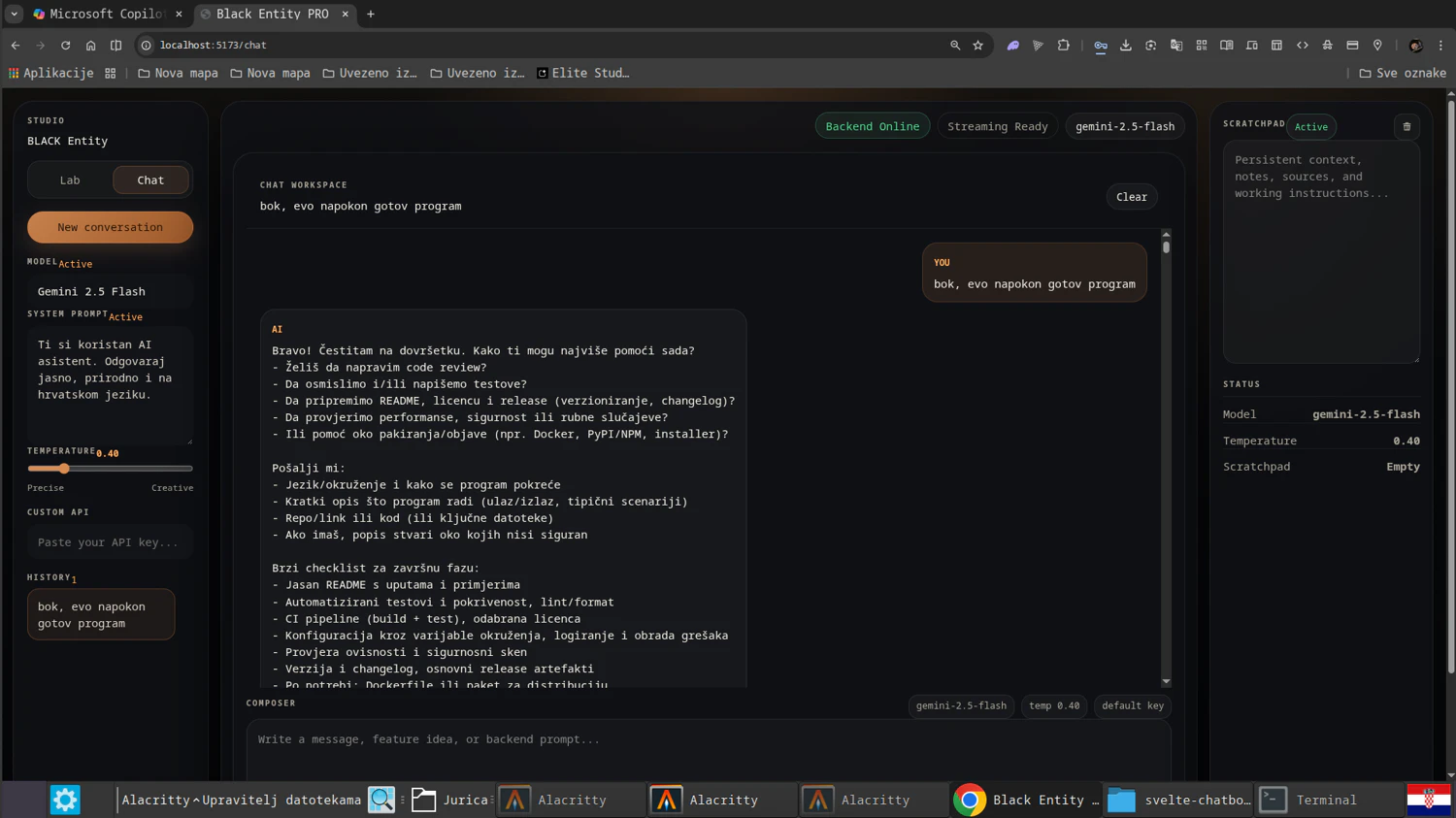Click in the system prompt text area
The image size is (1456, 818).
click(x=110, y=386)
